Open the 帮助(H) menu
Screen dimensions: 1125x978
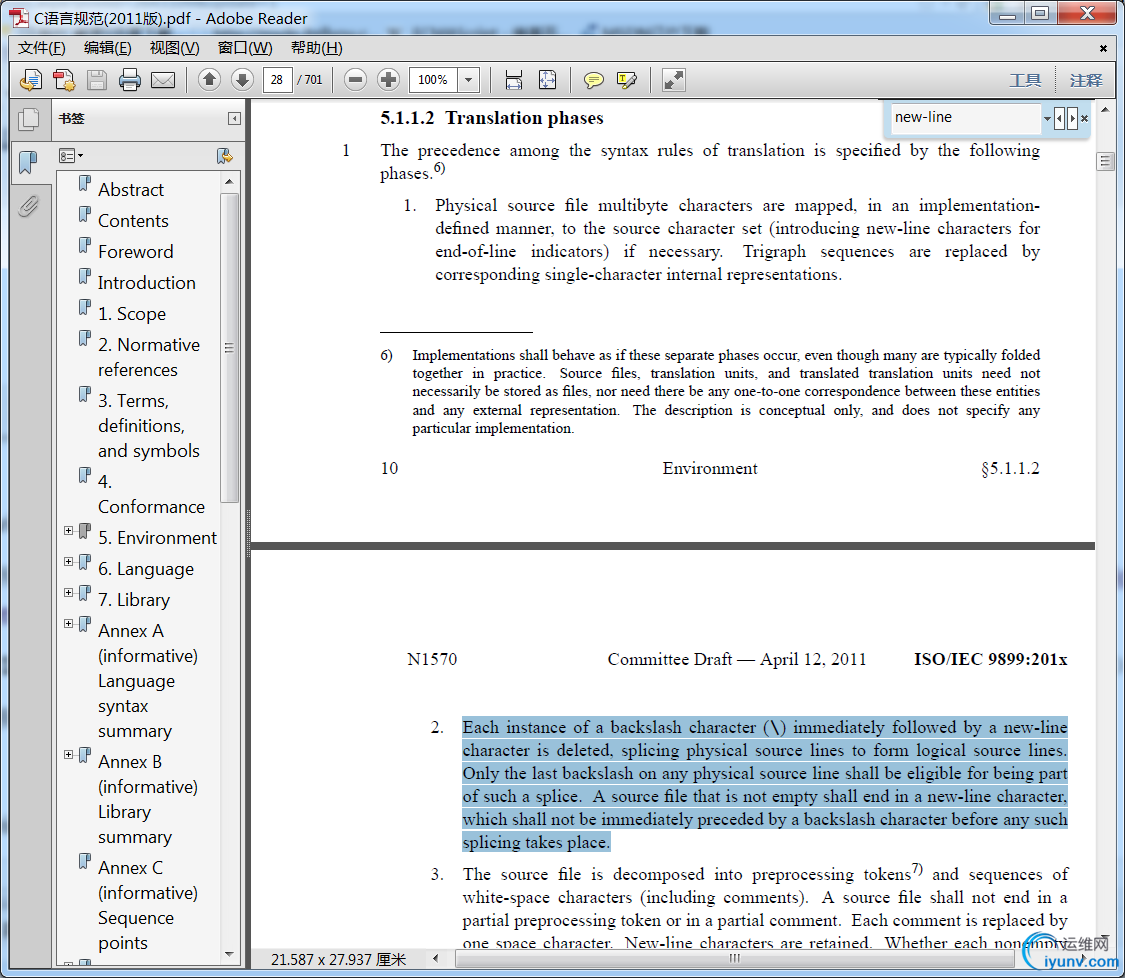point(316,48)
